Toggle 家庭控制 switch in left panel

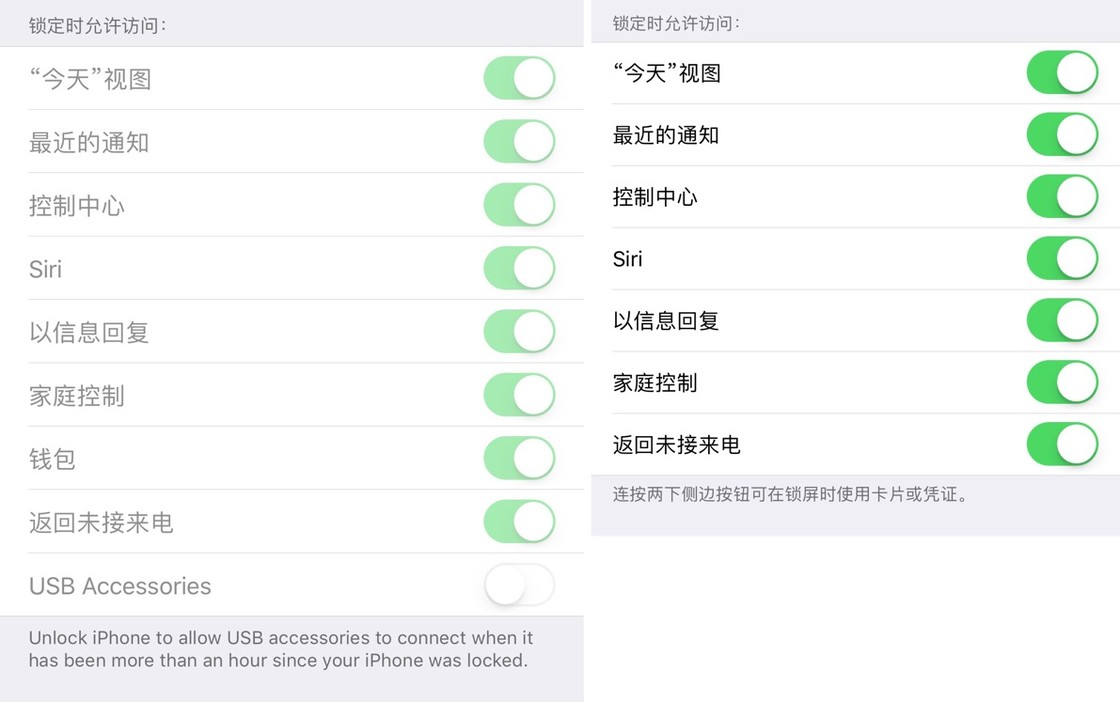click(x=519, y=395)
